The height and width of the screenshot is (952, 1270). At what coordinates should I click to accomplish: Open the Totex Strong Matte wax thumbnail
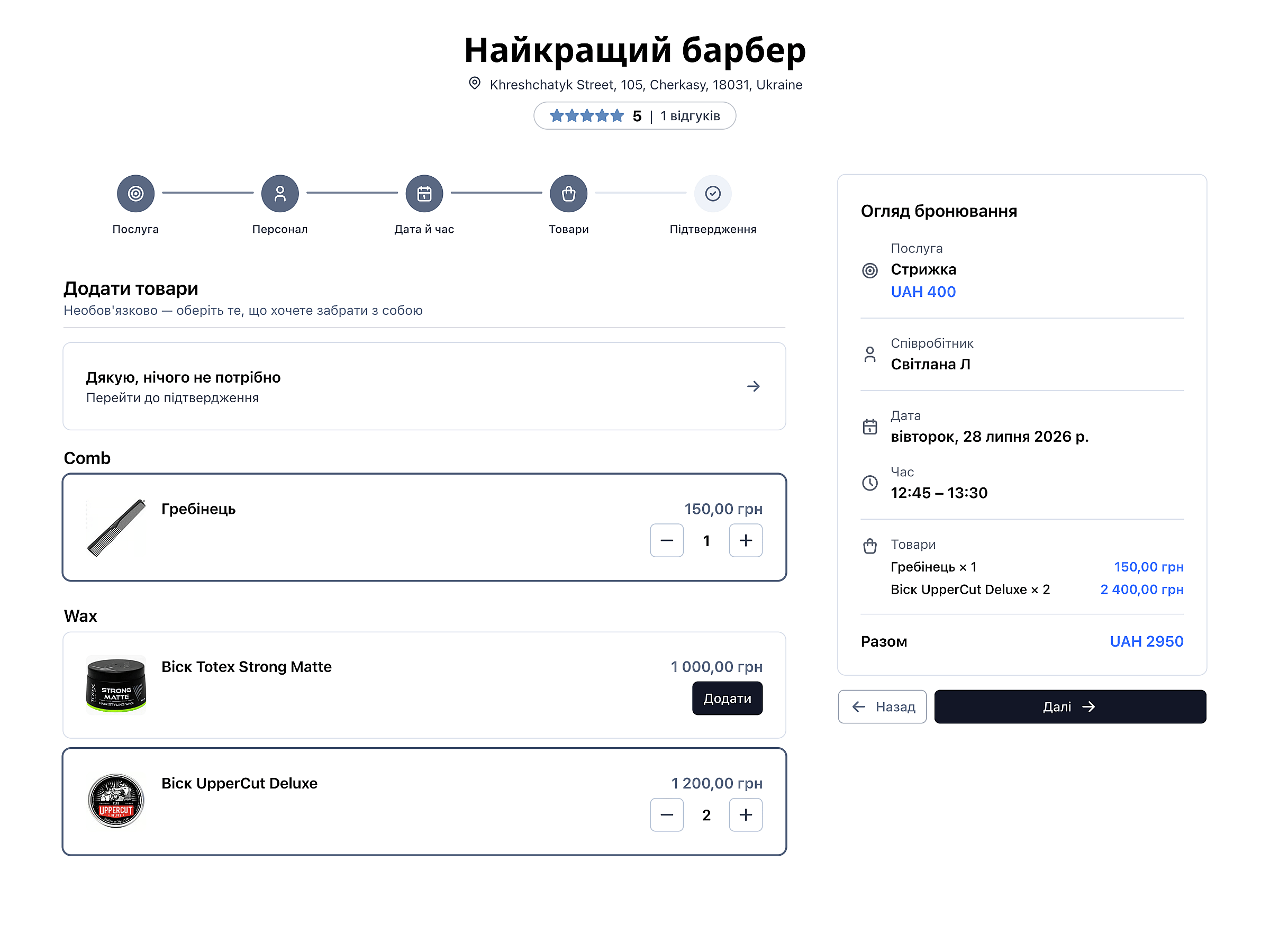pos(116,685)
